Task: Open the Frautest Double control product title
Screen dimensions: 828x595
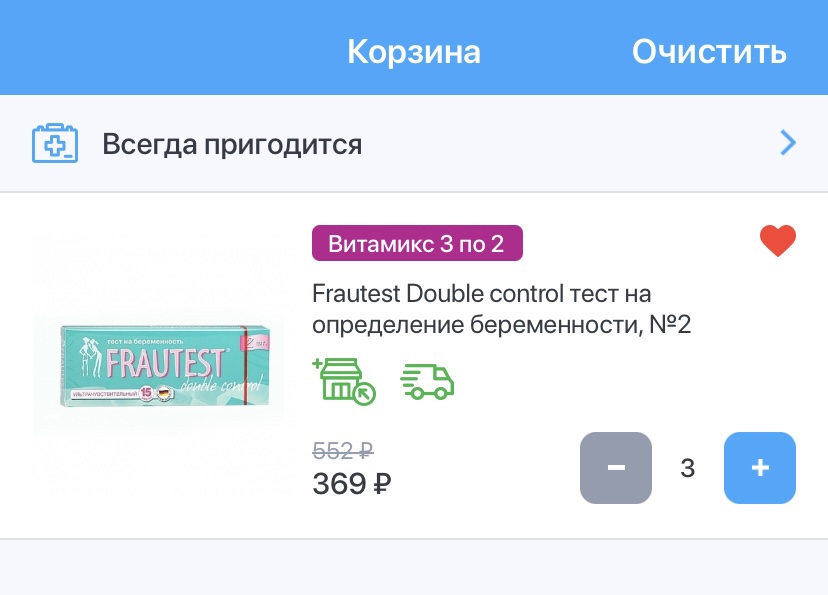Action: pyautogui.click(x=501, y=309)
